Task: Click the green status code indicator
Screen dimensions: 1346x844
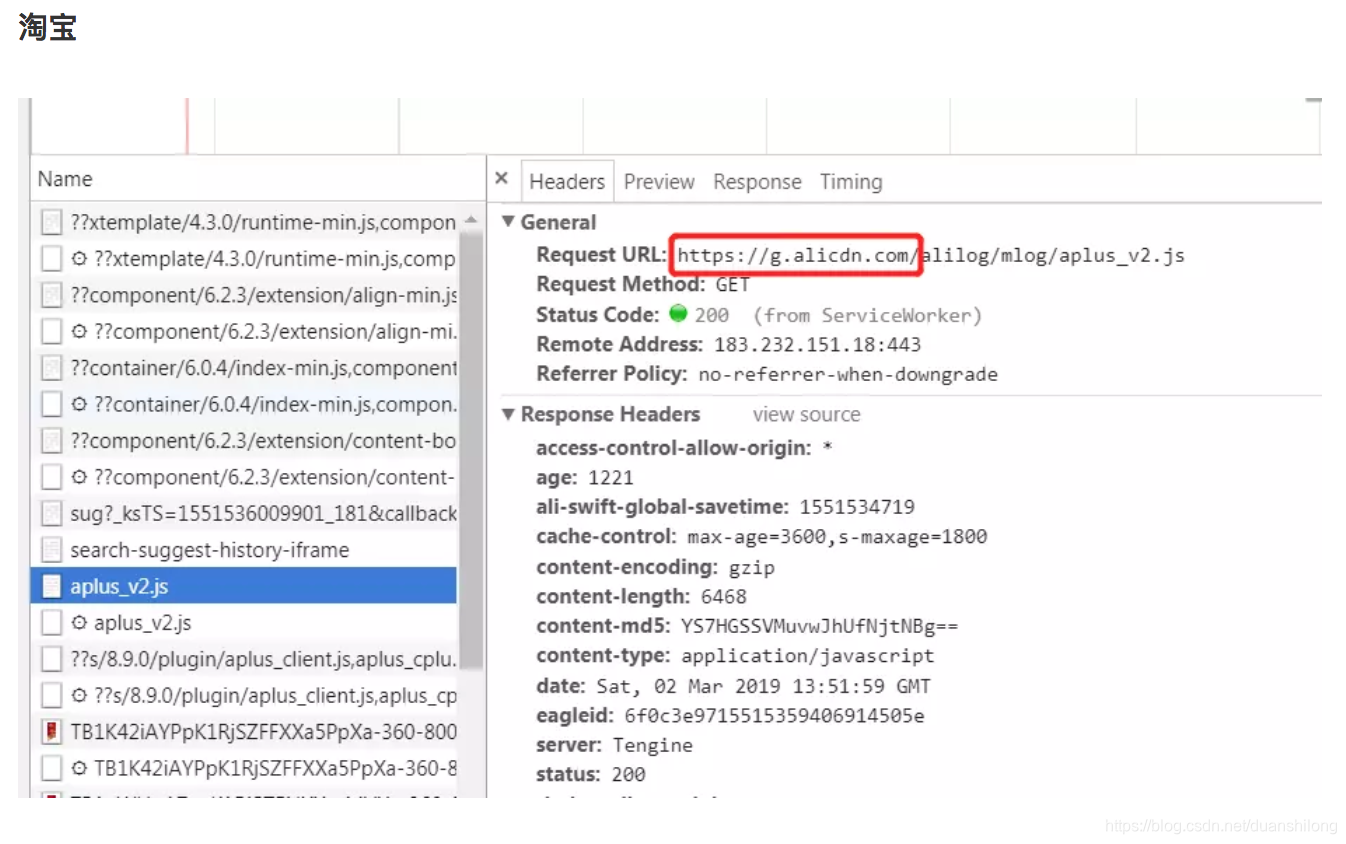Action: pos(678,314)
